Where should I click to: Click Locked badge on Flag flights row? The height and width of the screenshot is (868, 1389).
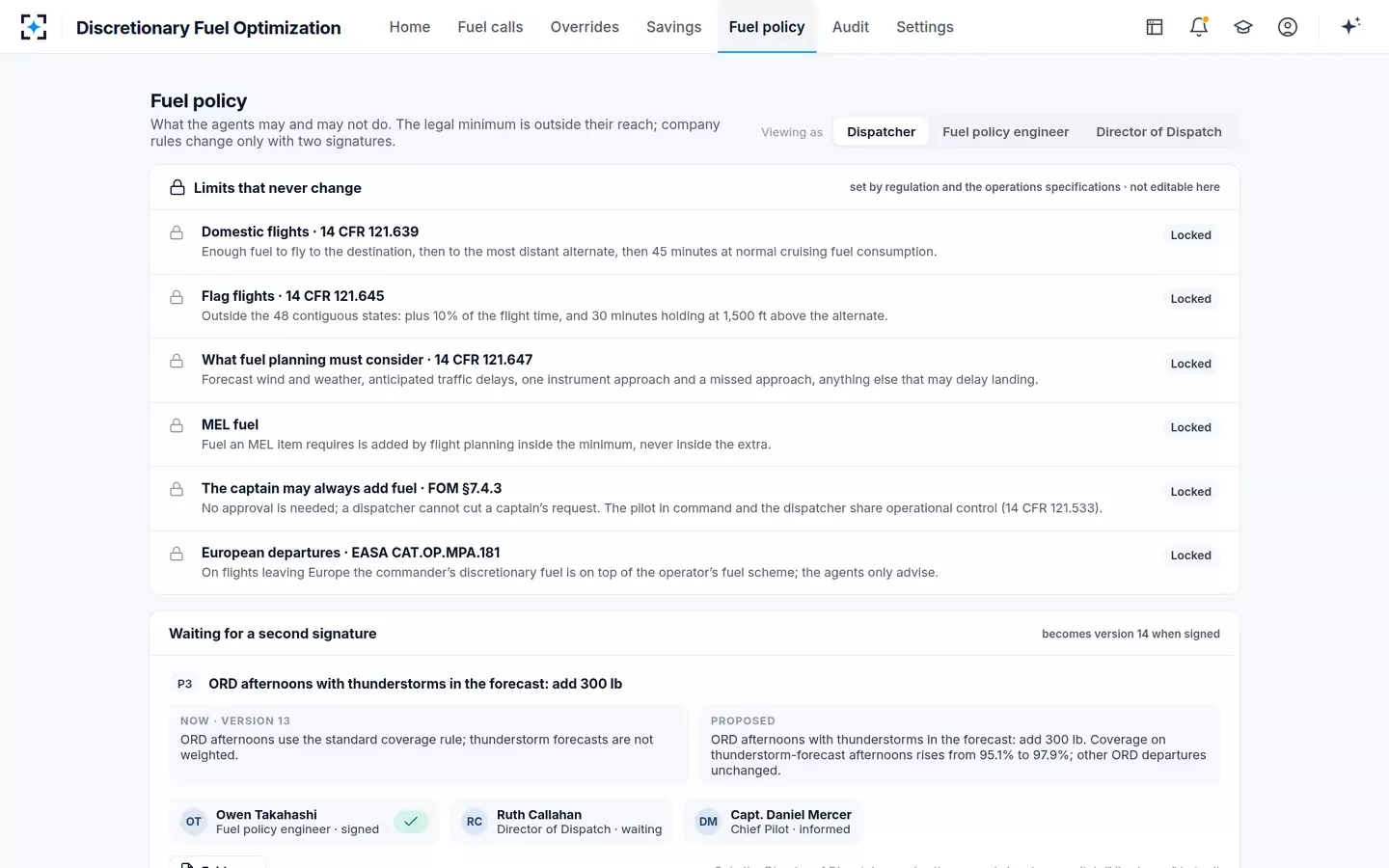coord(1190,299)
